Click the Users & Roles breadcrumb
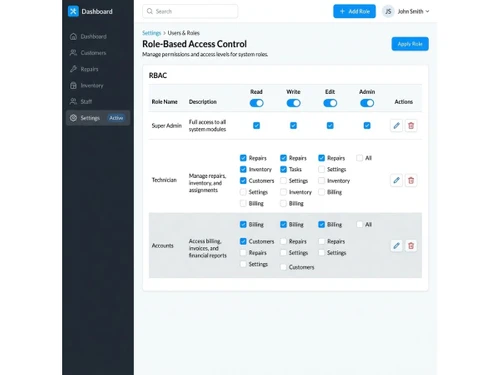 (x=183, y=33)
